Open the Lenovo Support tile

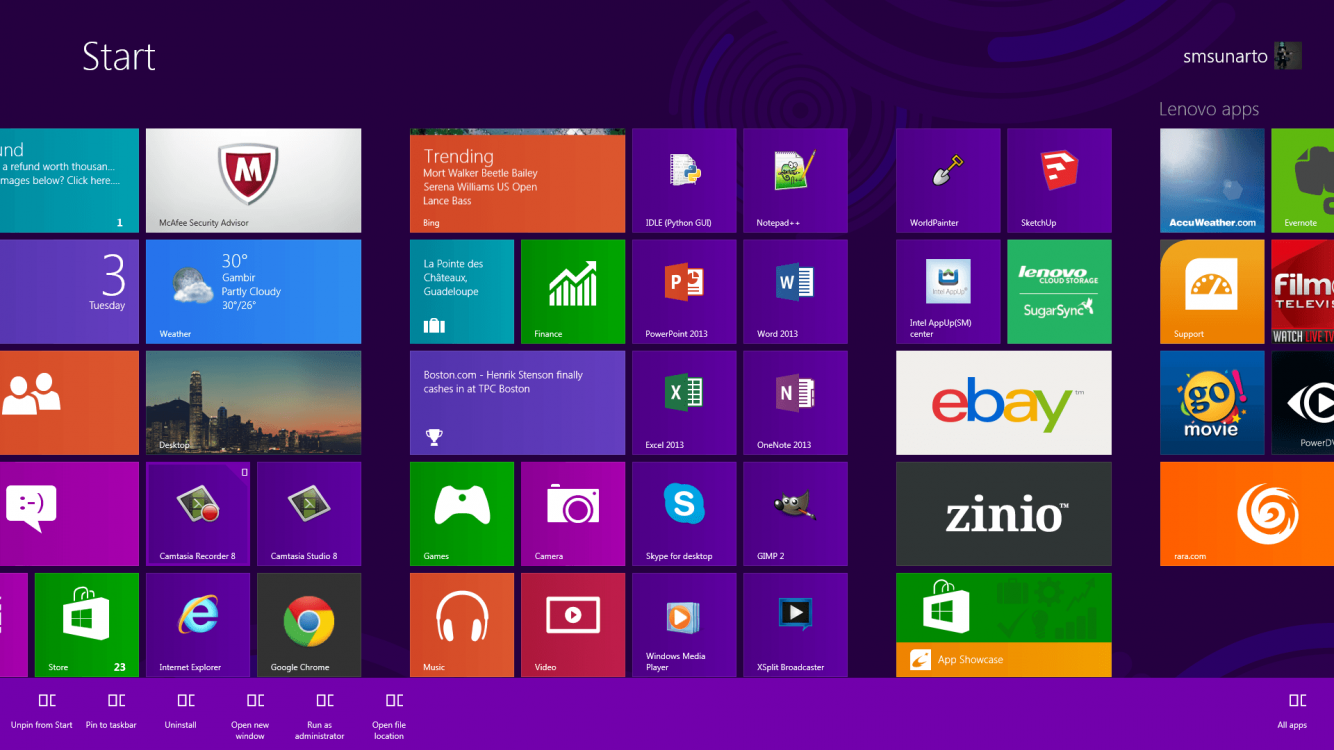1212,292
